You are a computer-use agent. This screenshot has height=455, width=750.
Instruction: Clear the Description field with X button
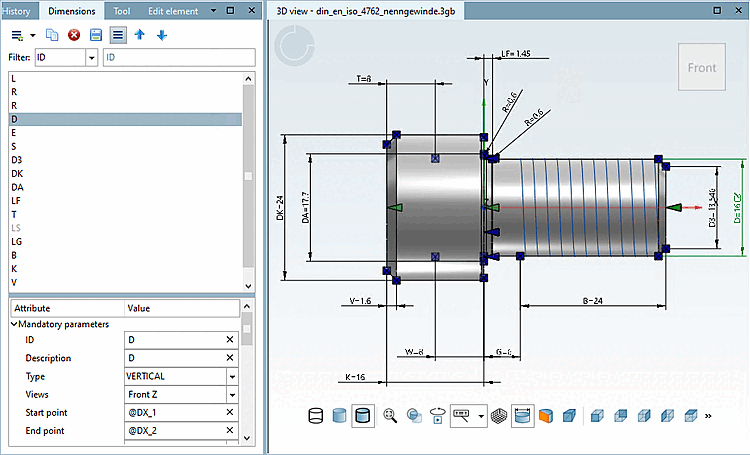coord(230,358)
